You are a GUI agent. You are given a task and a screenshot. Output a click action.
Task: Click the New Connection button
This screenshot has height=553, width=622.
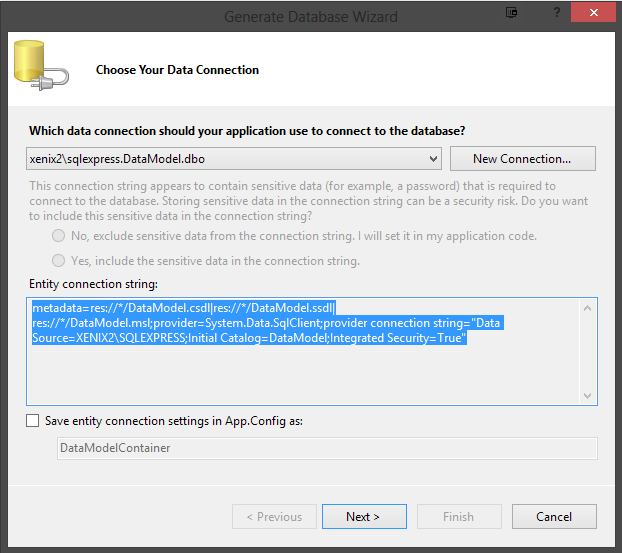tap(522, 159)
